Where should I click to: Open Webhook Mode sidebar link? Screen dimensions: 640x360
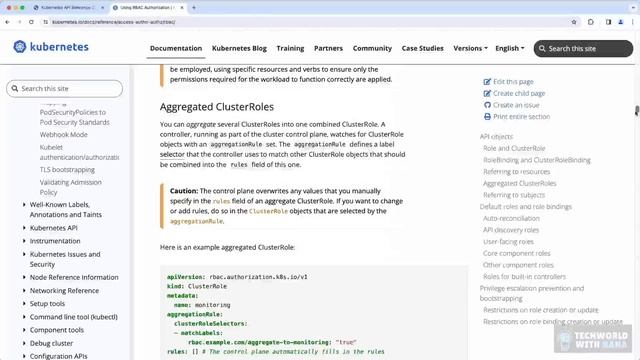(x=64, y=134)
